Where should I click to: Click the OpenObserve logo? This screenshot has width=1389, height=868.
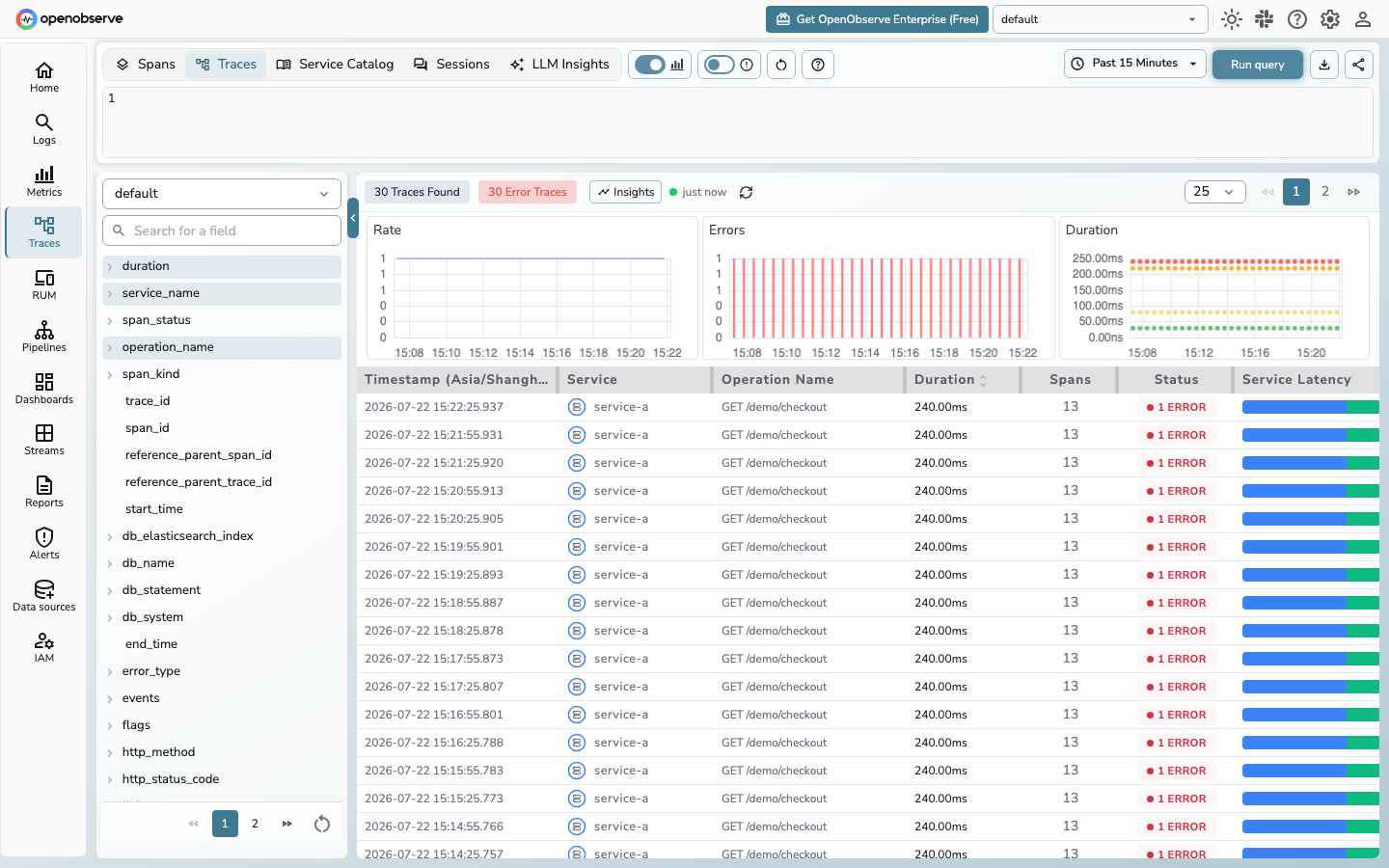click(x=68, y=18)
